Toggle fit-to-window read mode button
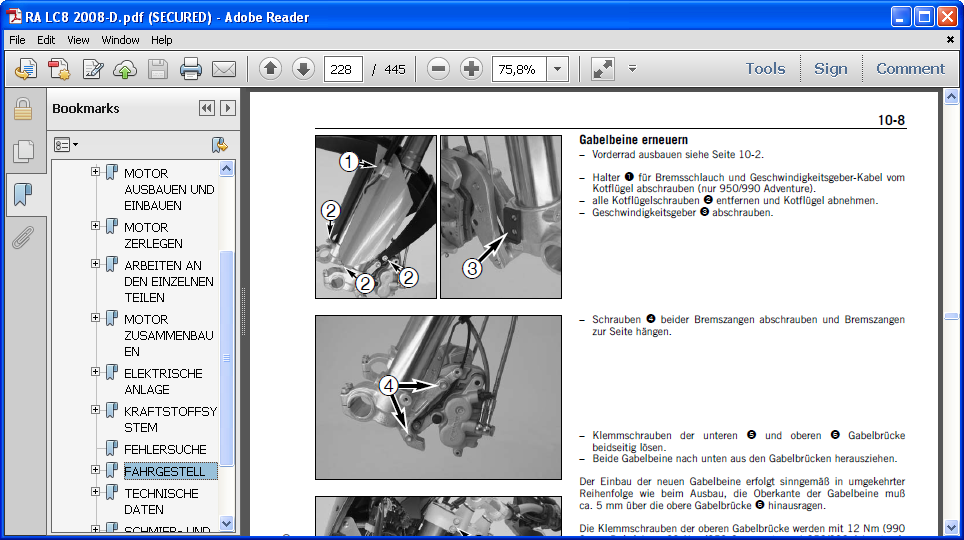964x540 pixels. point(603,69)
